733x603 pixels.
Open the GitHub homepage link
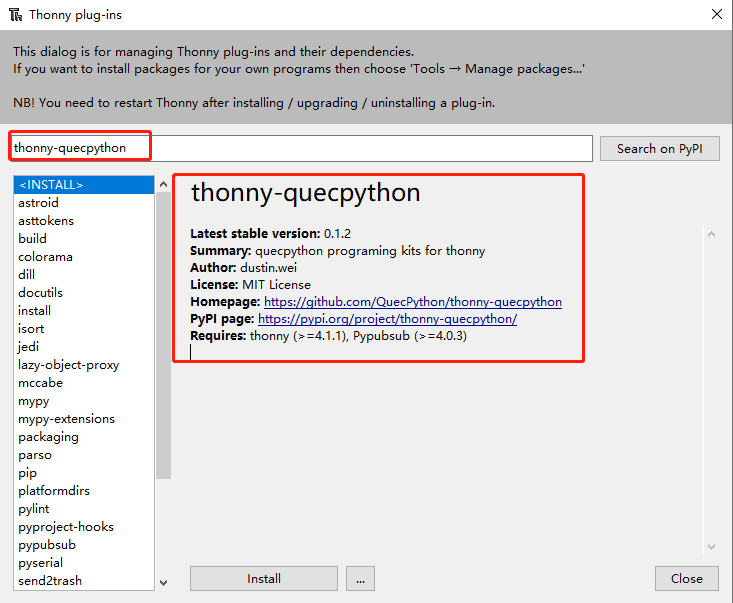pos(413,302)
